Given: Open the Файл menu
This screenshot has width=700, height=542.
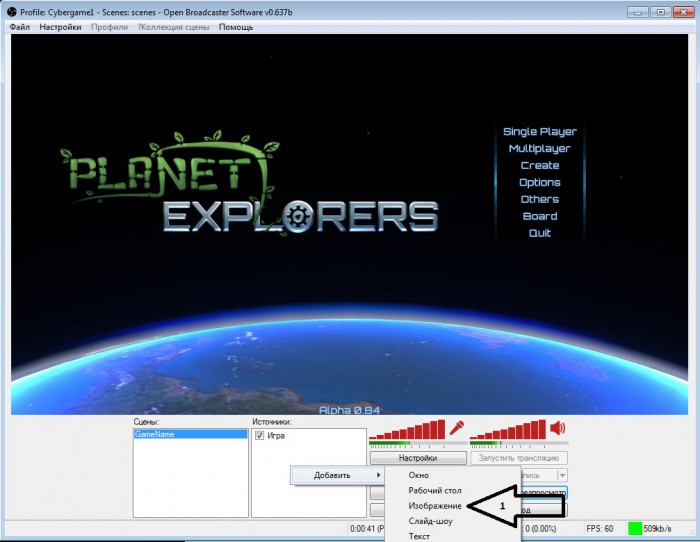Looking at the screenshot, I should tap(19, 27).
